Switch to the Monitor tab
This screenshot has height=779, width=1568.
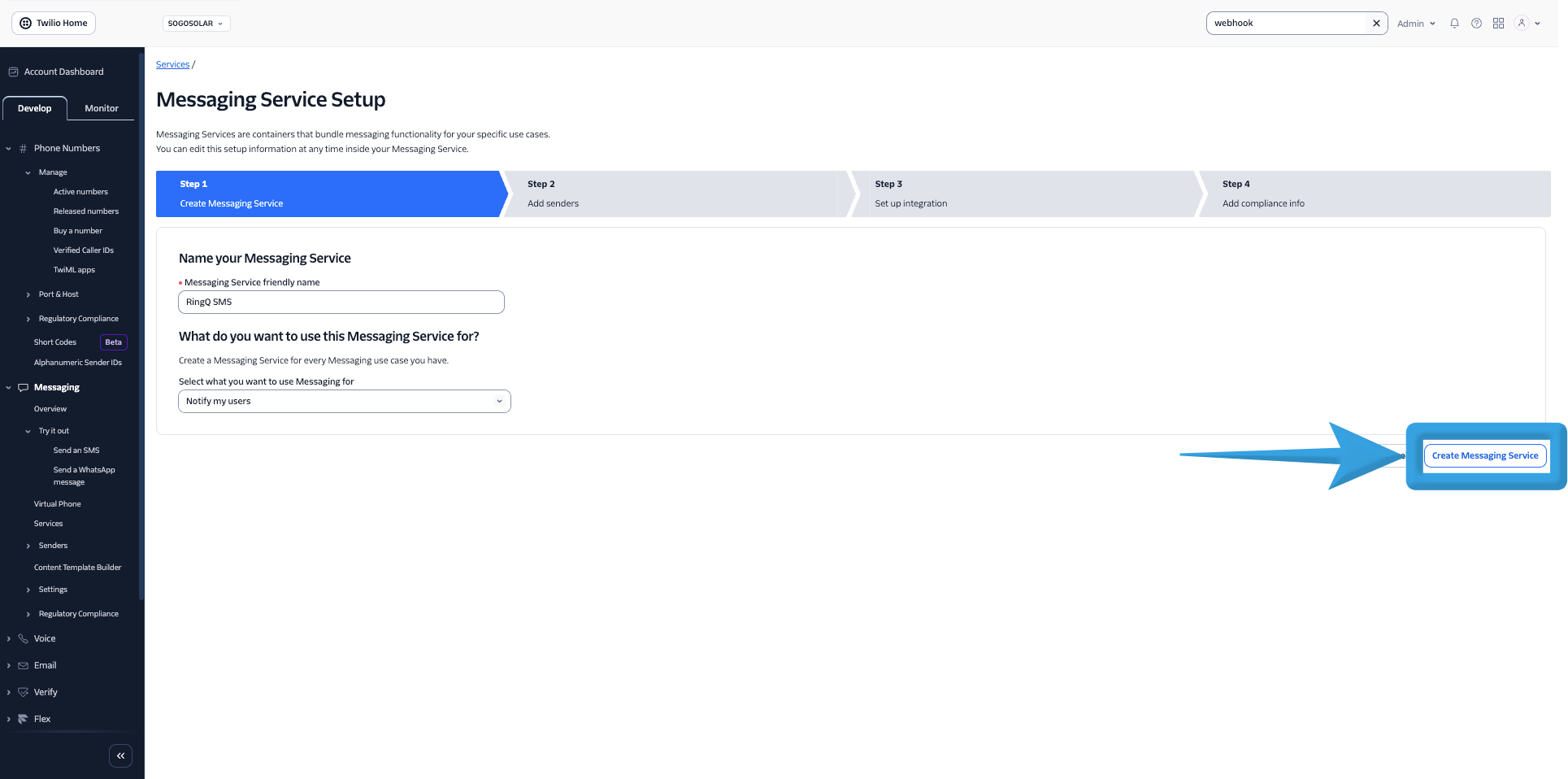101,107
